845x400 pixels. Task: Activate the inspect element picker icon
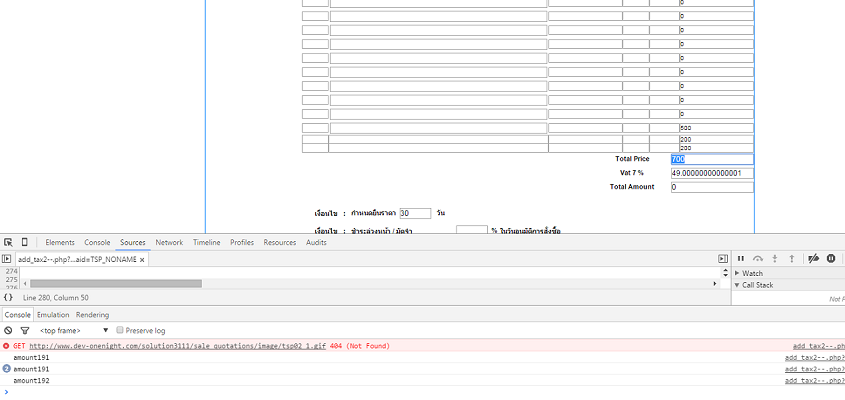[8, 243]
